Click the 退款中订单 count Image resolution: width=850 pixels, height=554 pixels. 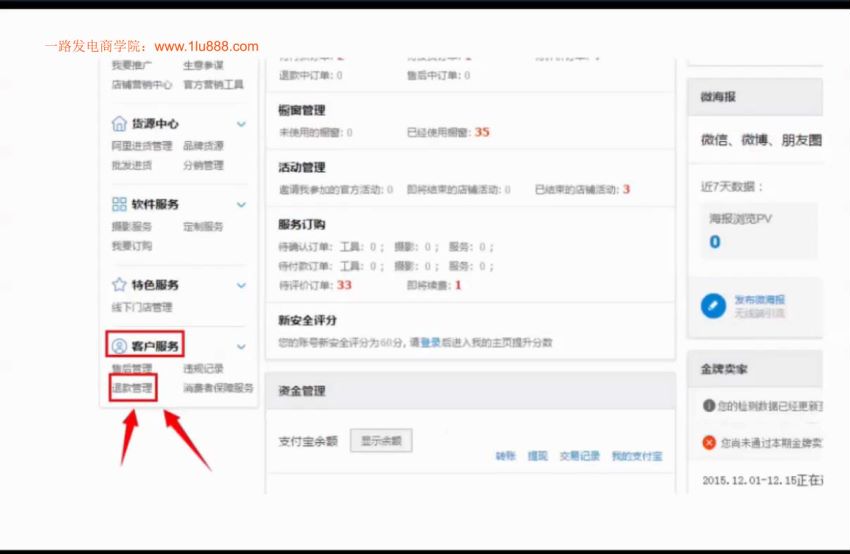(339, 75)
